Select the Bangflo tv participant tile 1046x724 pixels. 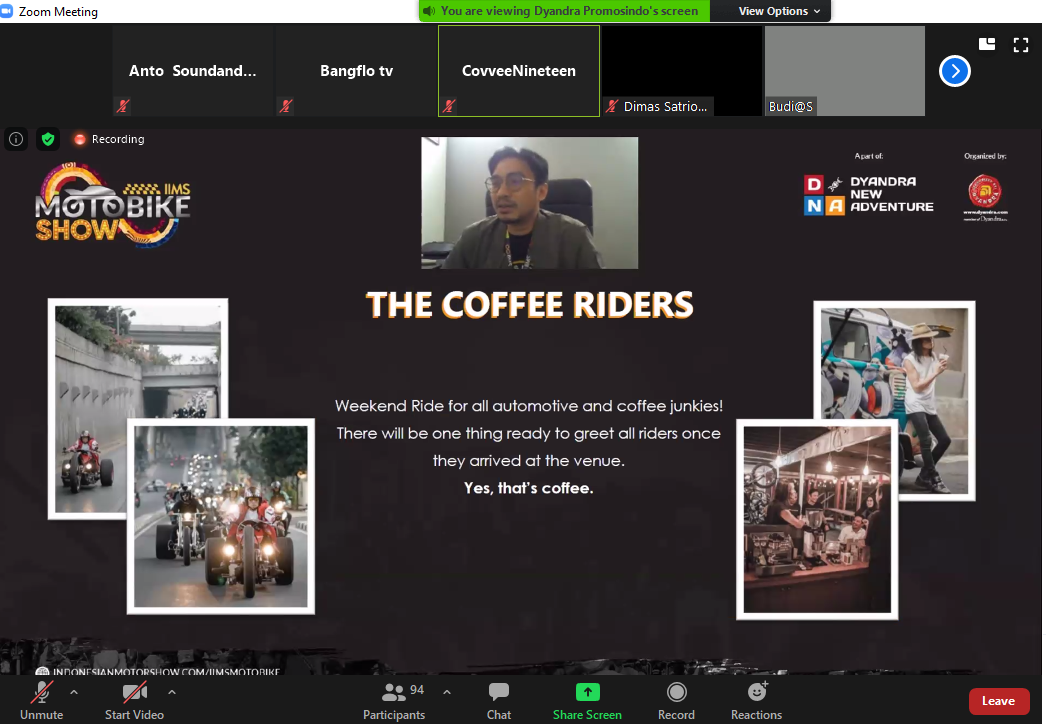[356, 71]
